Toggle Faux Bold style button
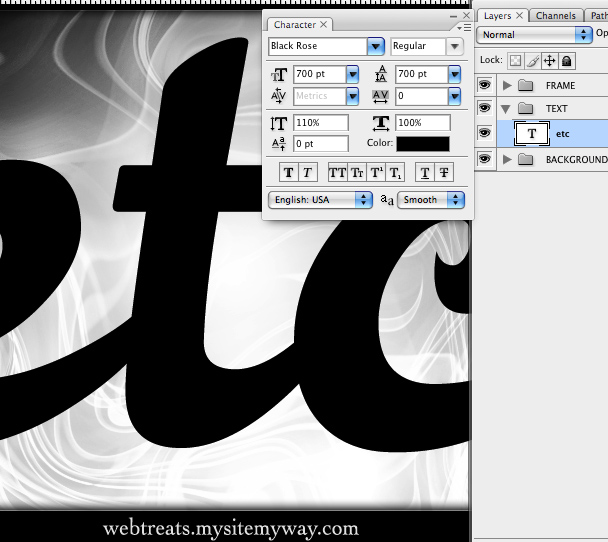Image resolution: width=608 pixels, height=542 pixels. [288, 173]
